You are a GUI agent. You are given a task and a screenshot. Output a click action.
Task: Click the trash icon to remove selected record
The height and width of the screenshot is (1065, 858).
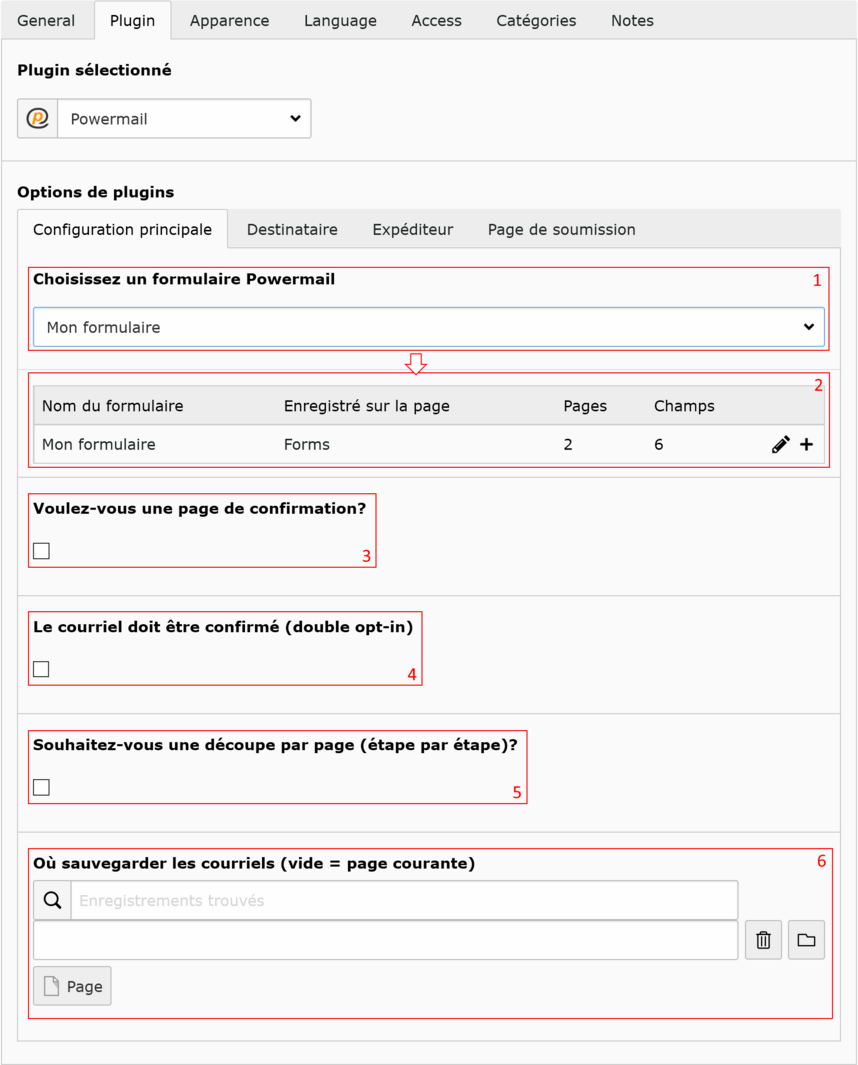point(763,940)
